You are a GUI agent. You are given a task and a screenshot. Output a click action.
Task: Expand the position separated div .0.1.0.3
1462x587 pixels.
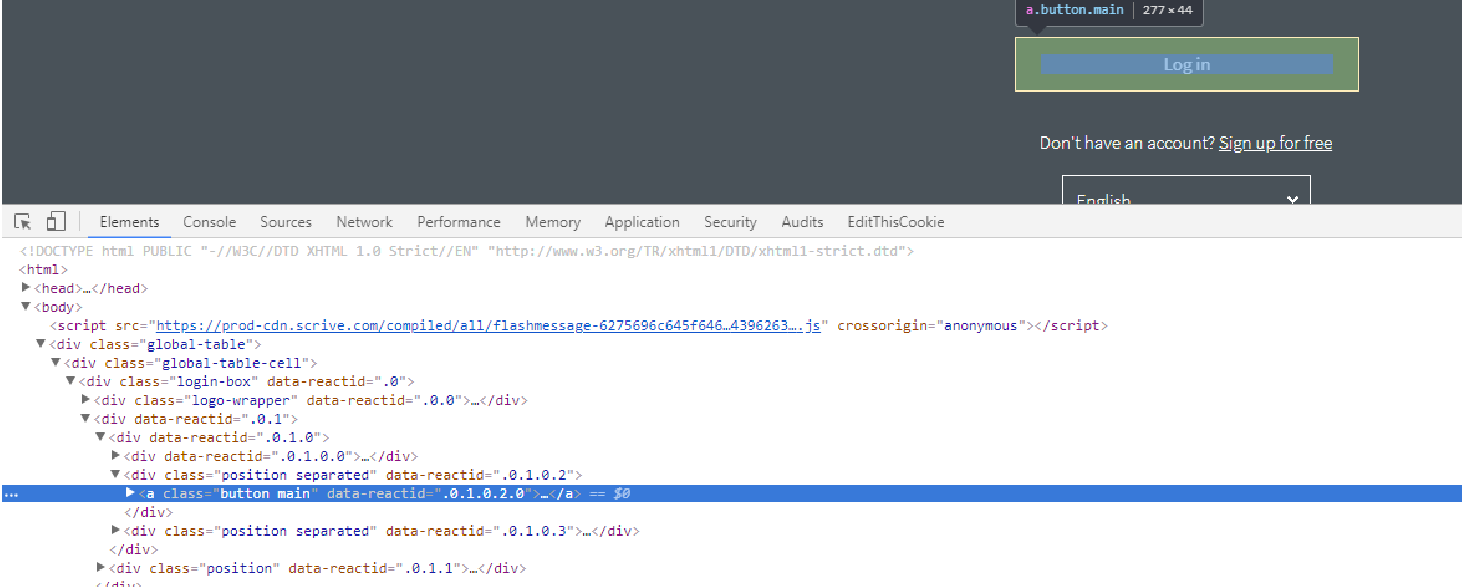pyautogui.click(x=116, y=531)
